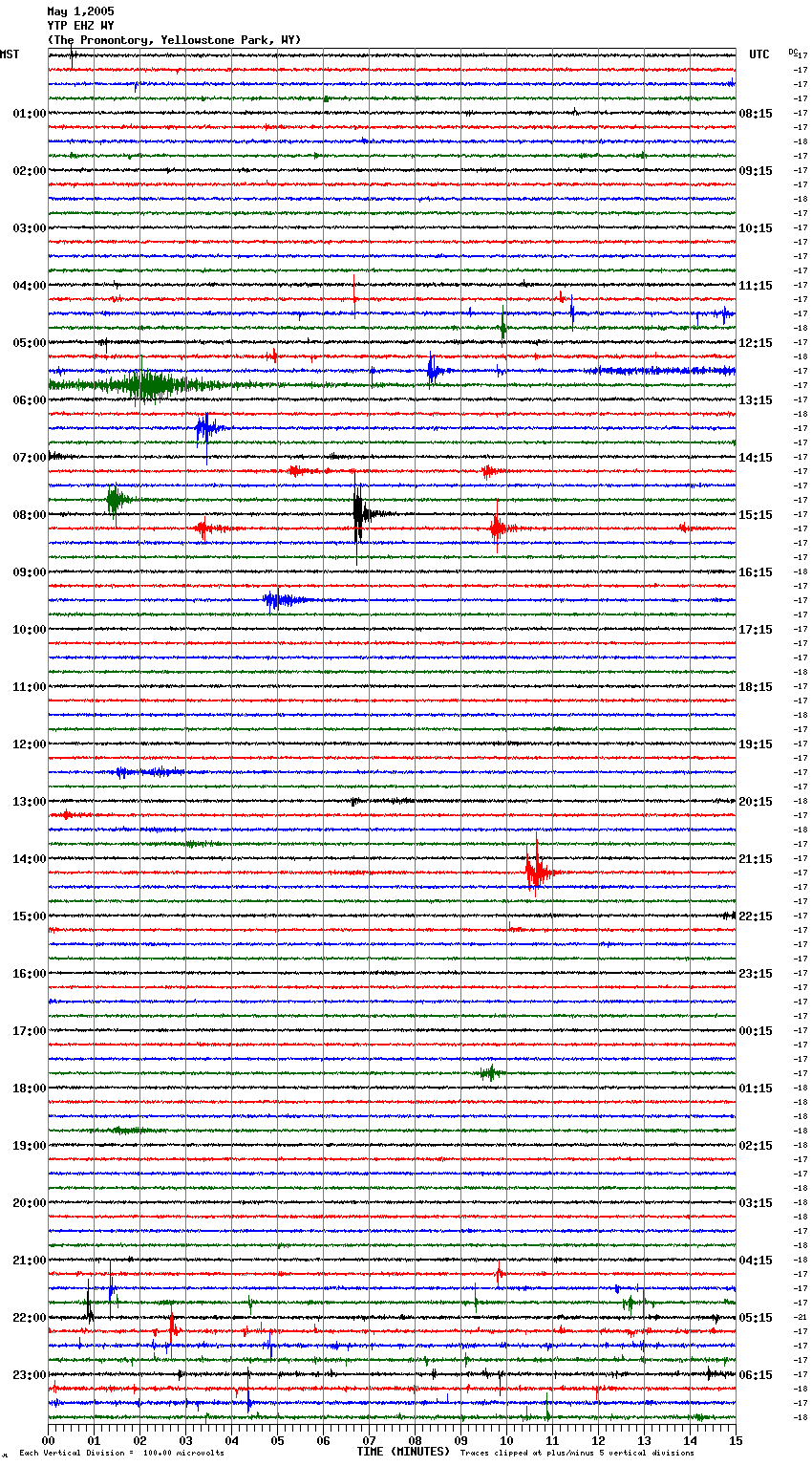Click the 08:15 UTC time label

click(756, 114)
